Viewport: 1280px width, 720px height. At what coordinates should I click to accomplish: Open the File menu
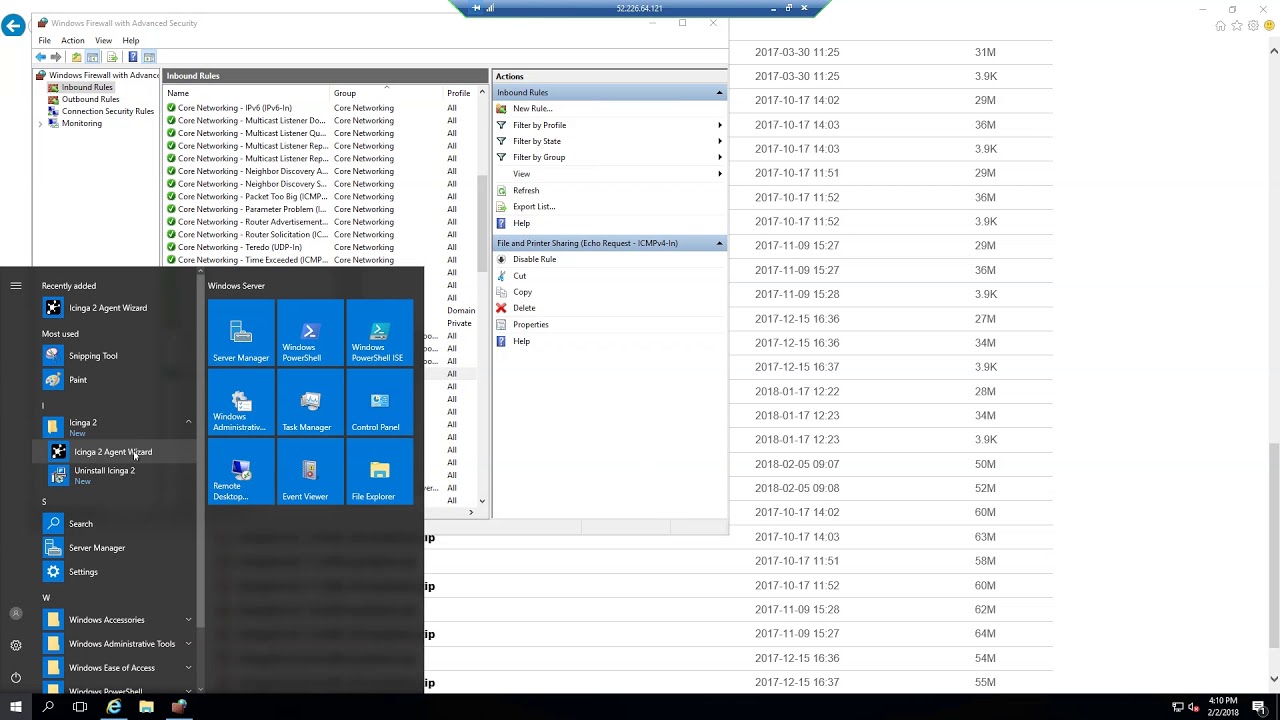44,41
